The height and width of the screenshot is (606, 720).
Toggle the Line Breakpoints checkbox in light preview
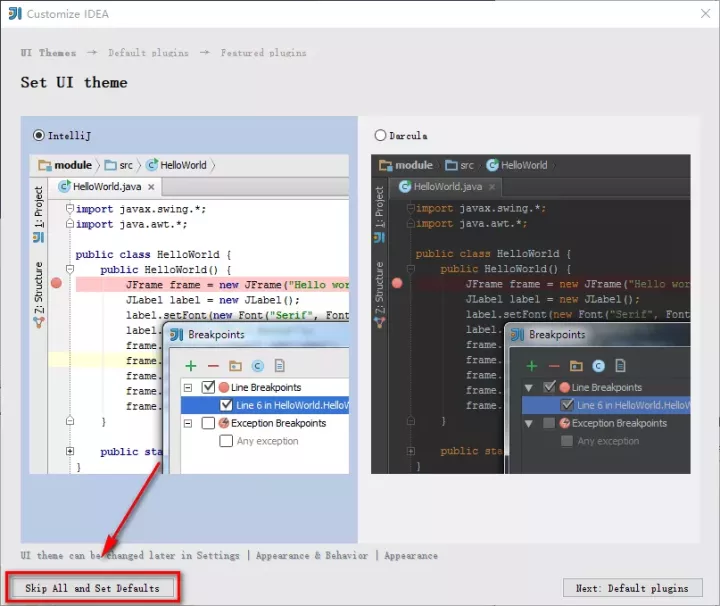tap(209, 388)
